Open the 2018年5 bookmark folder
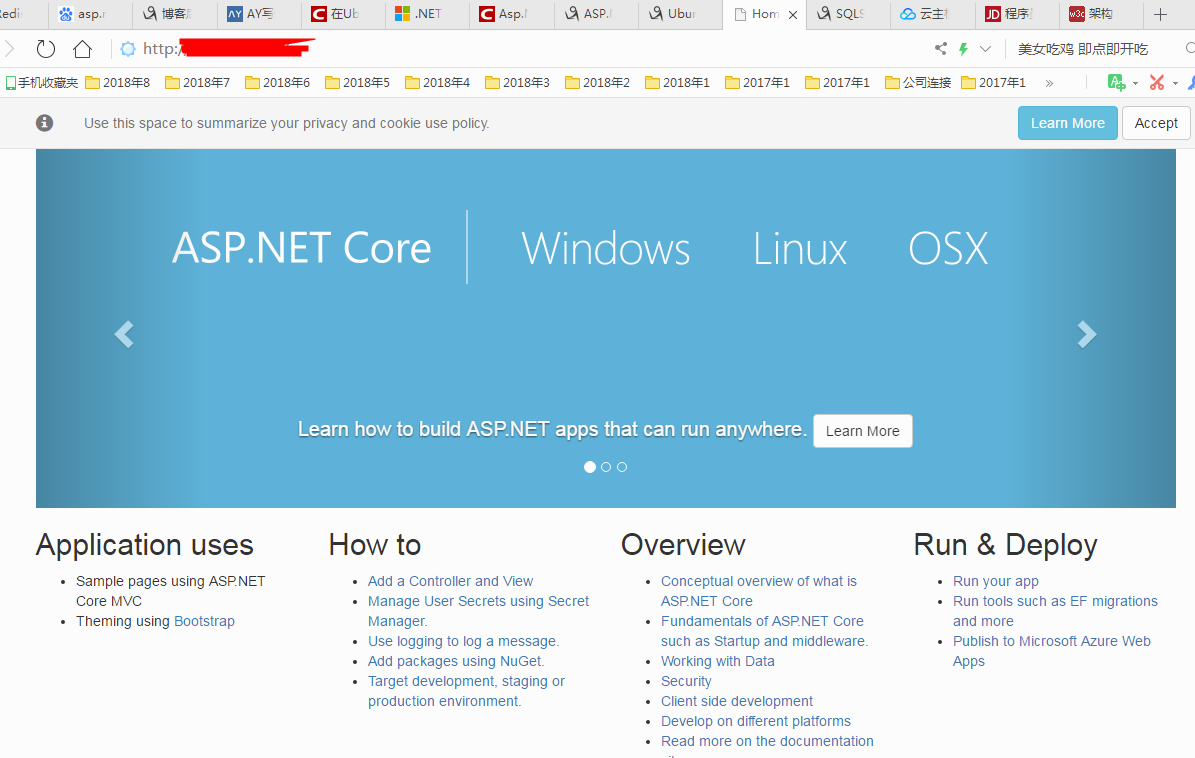The width and height of the screenshot is (1195, 758). tap(357, 82)
